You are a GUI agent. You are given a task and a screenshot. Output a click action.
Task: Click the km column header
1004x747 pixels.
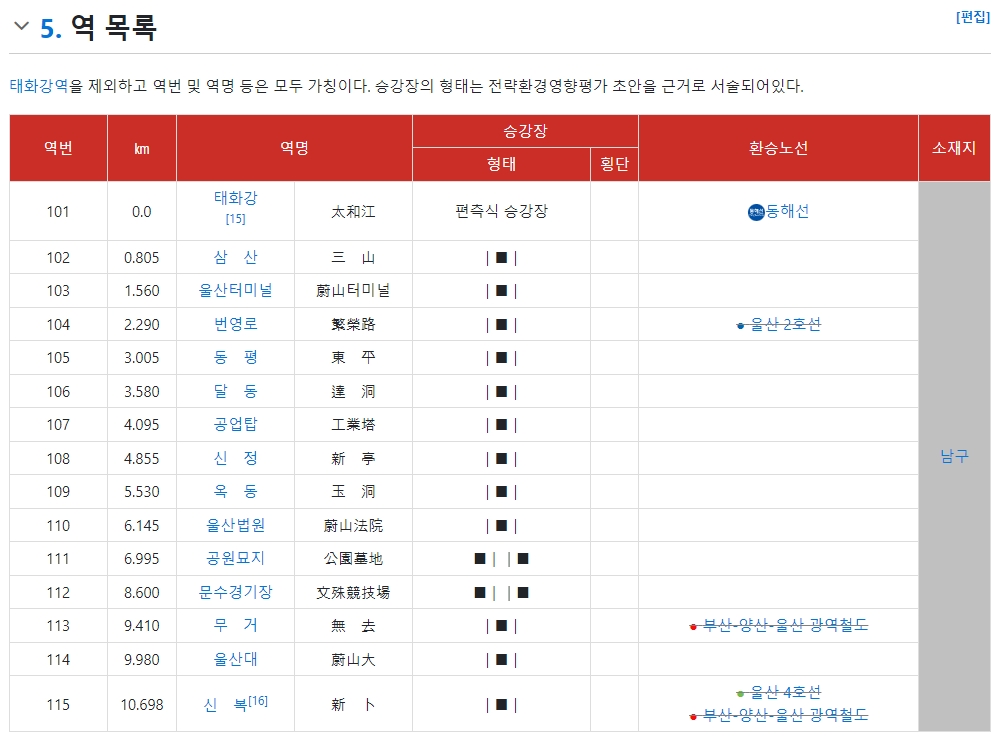coord(142,149)
